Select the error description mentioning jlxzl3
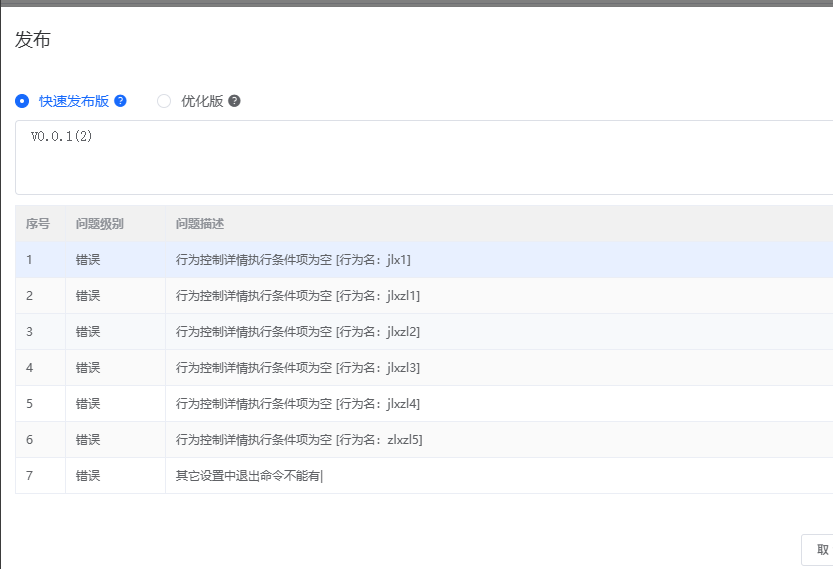Screen dimensions: 833x569 click(297, 367)
